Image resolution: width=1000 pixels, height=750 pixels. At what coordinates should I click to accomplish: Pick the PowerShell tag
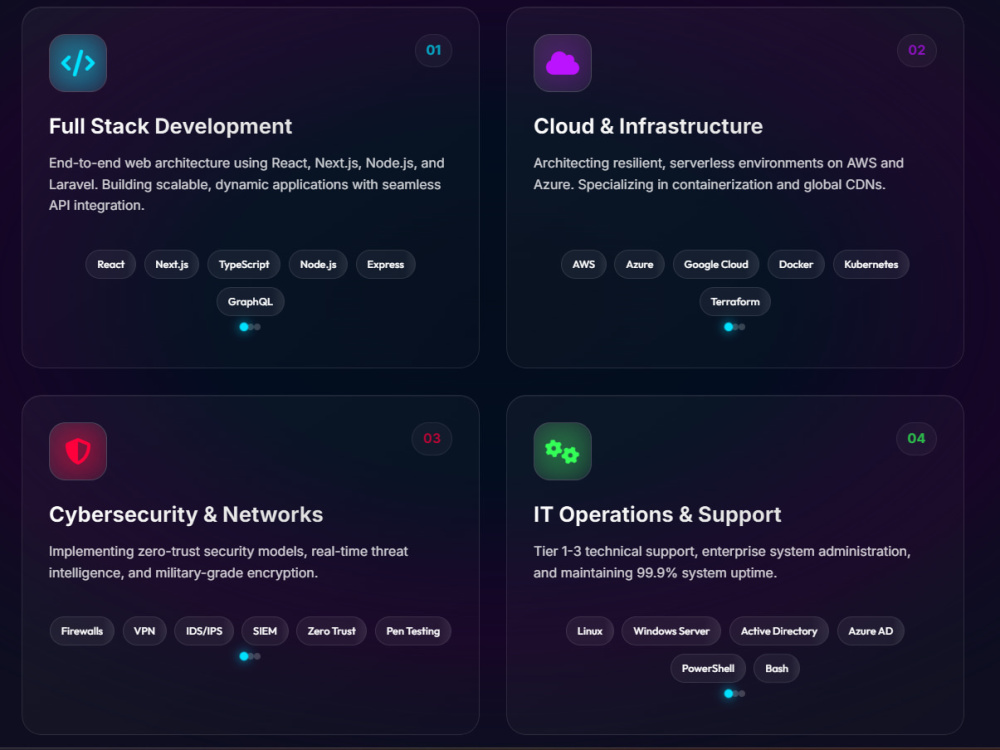708,668
